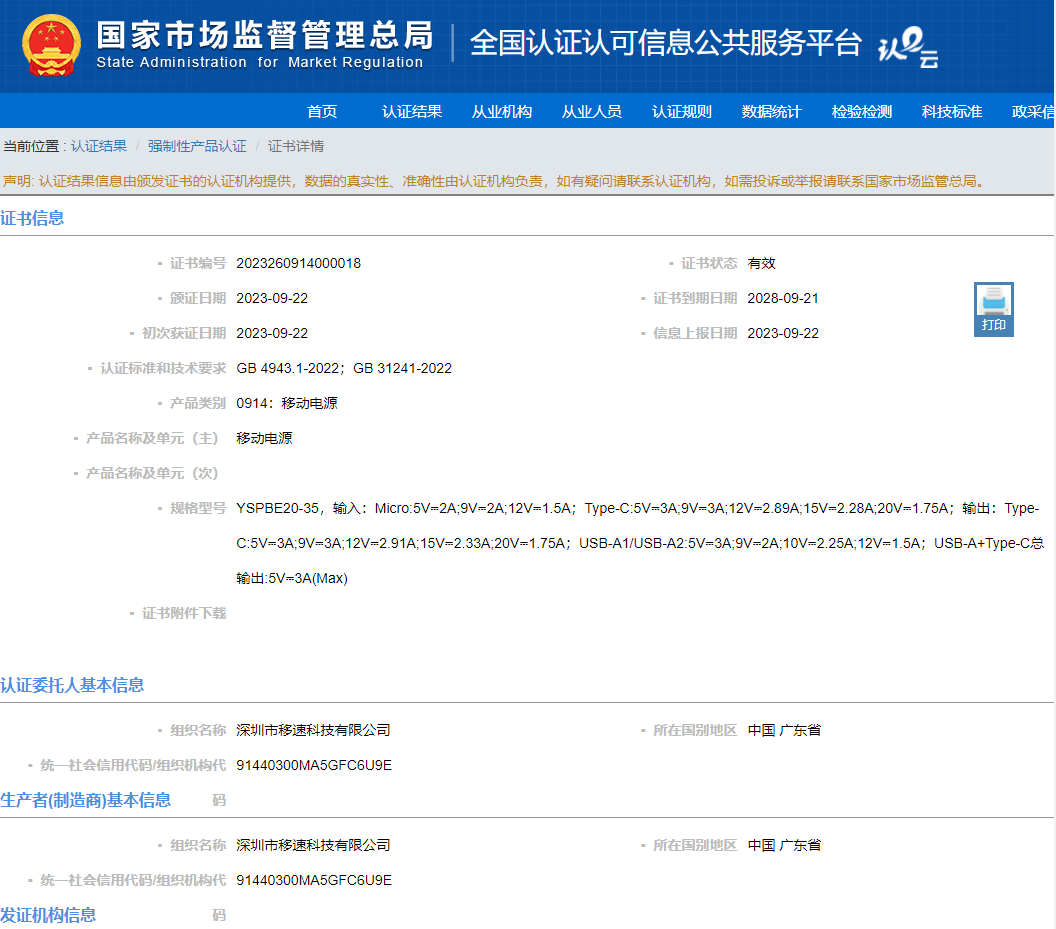Click expiry date 2028-09-21
1056x929 pixels.
[x=783, y=298]
